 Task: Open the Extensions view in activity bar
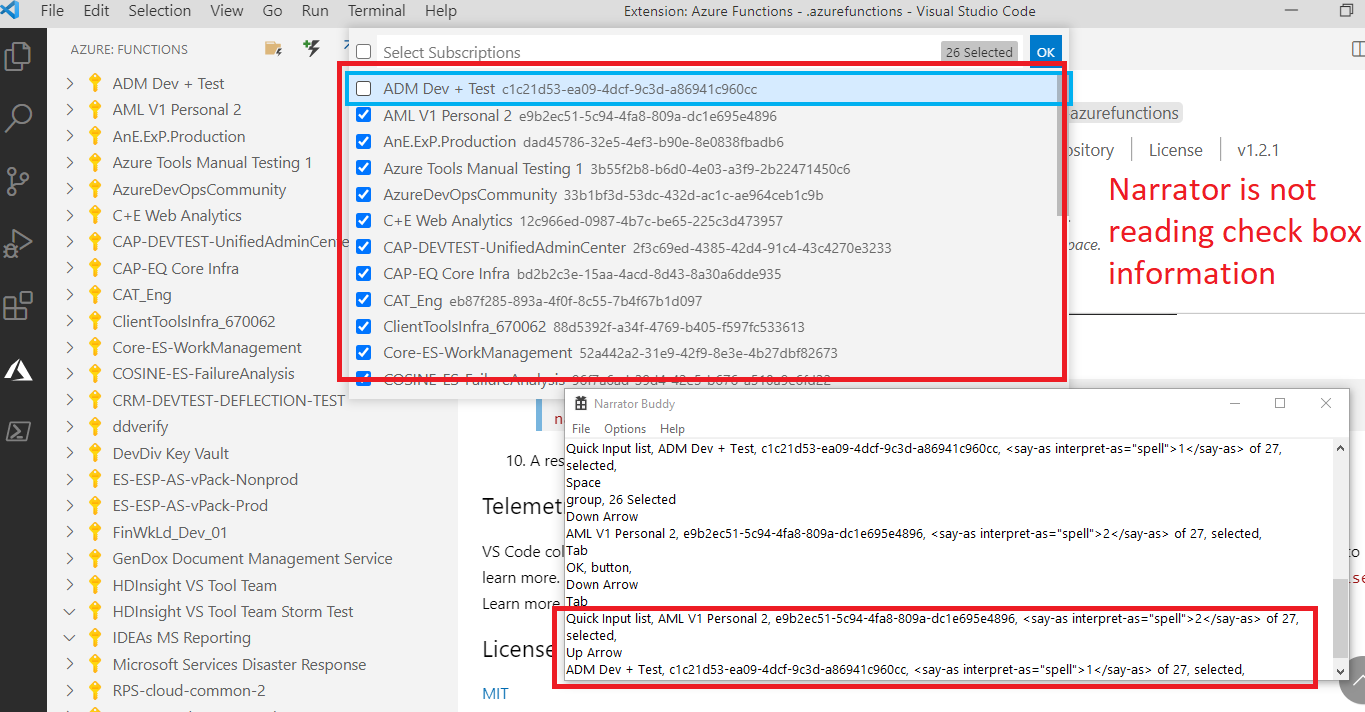click(x=18, y=306)
